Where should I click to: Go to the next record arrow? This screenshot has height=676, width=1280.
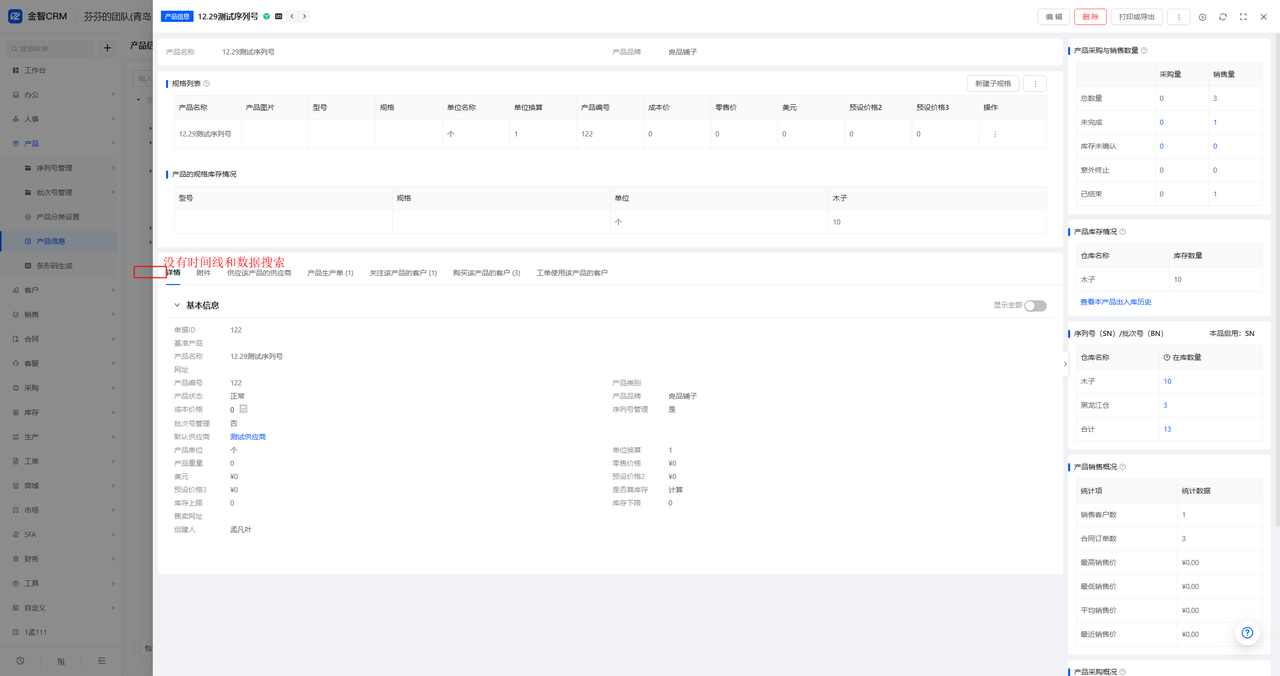(x=305, y=17)
